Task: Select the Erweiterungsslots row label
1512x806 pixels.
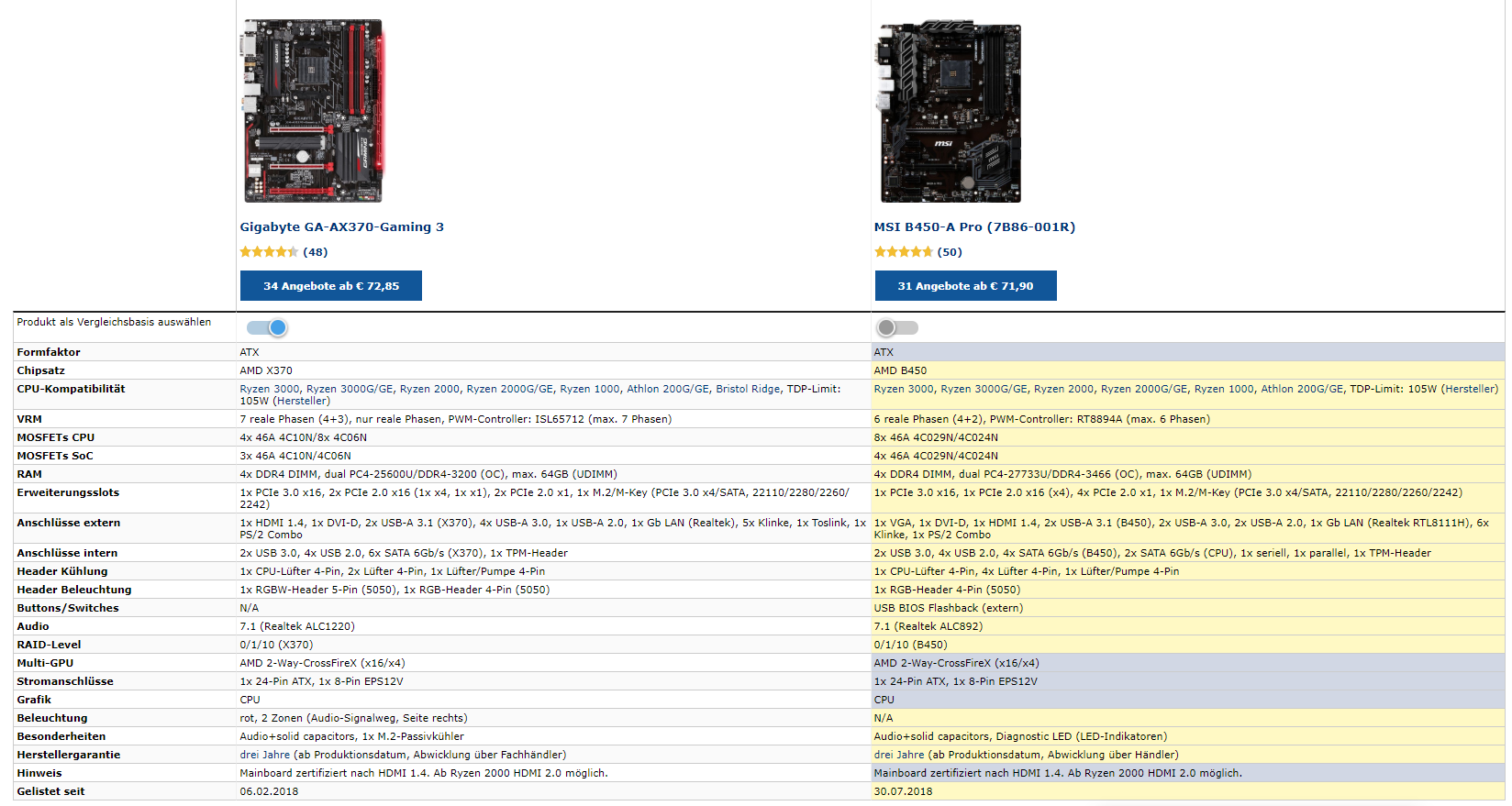Action: (x=68, y=492)
